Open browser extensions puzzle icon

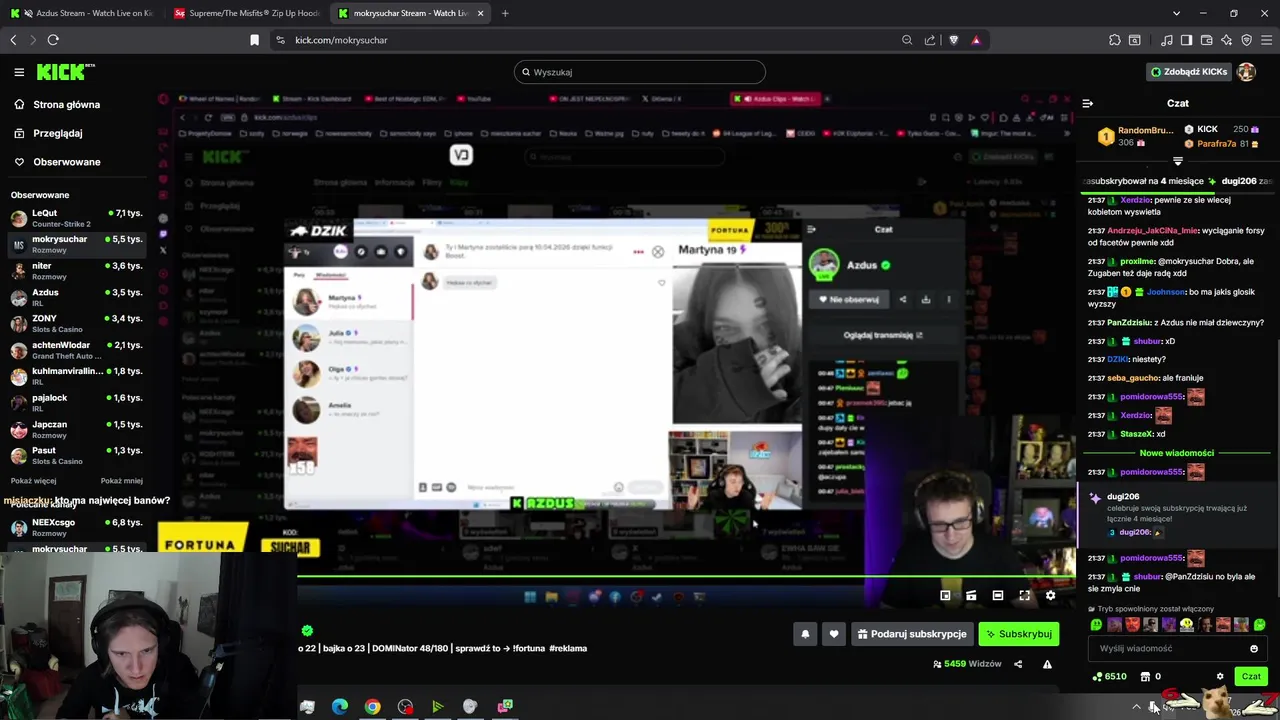pyautogui.click(x=1115, y=40)
